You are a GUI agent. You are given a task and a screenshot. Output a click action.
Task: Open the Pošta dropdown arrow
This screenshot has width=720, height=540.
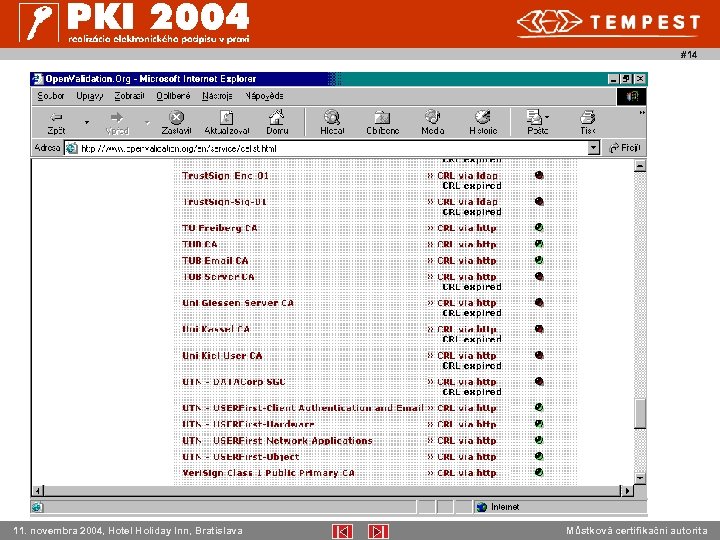pyautogui.click(x=547, y=117)
